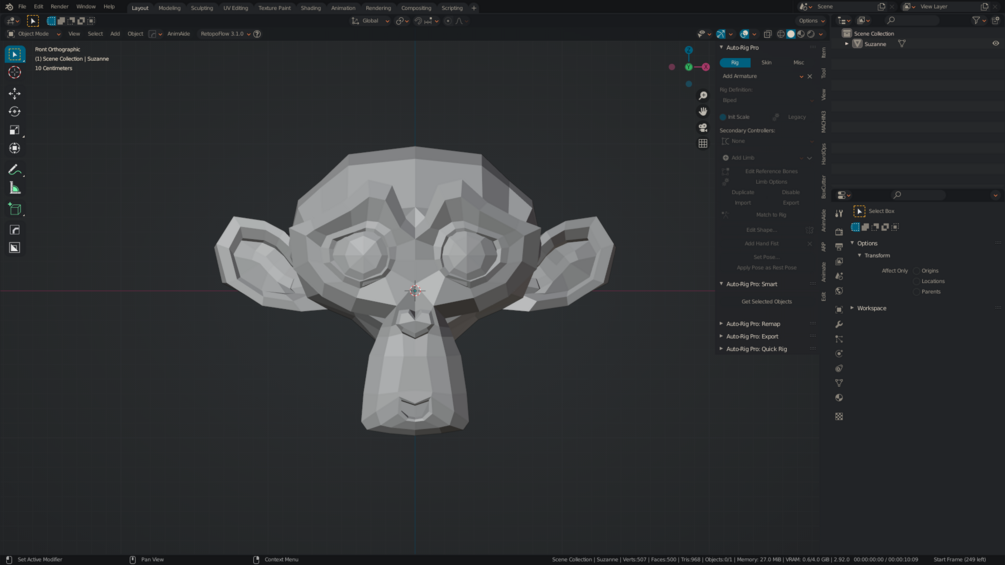Select the Move tool

pyautogui.click(x=14, y=94)
